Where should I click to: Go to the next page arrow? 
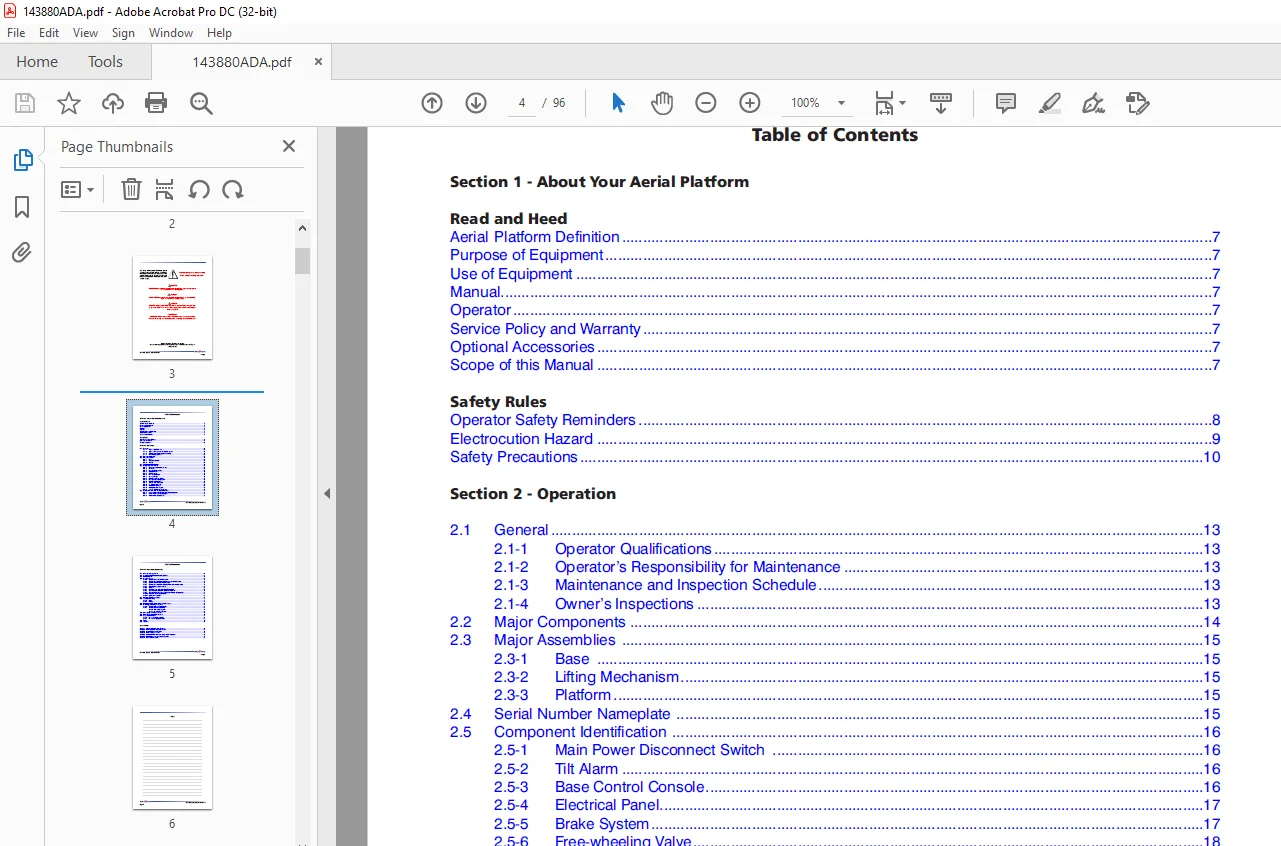[x=476, y=103]
